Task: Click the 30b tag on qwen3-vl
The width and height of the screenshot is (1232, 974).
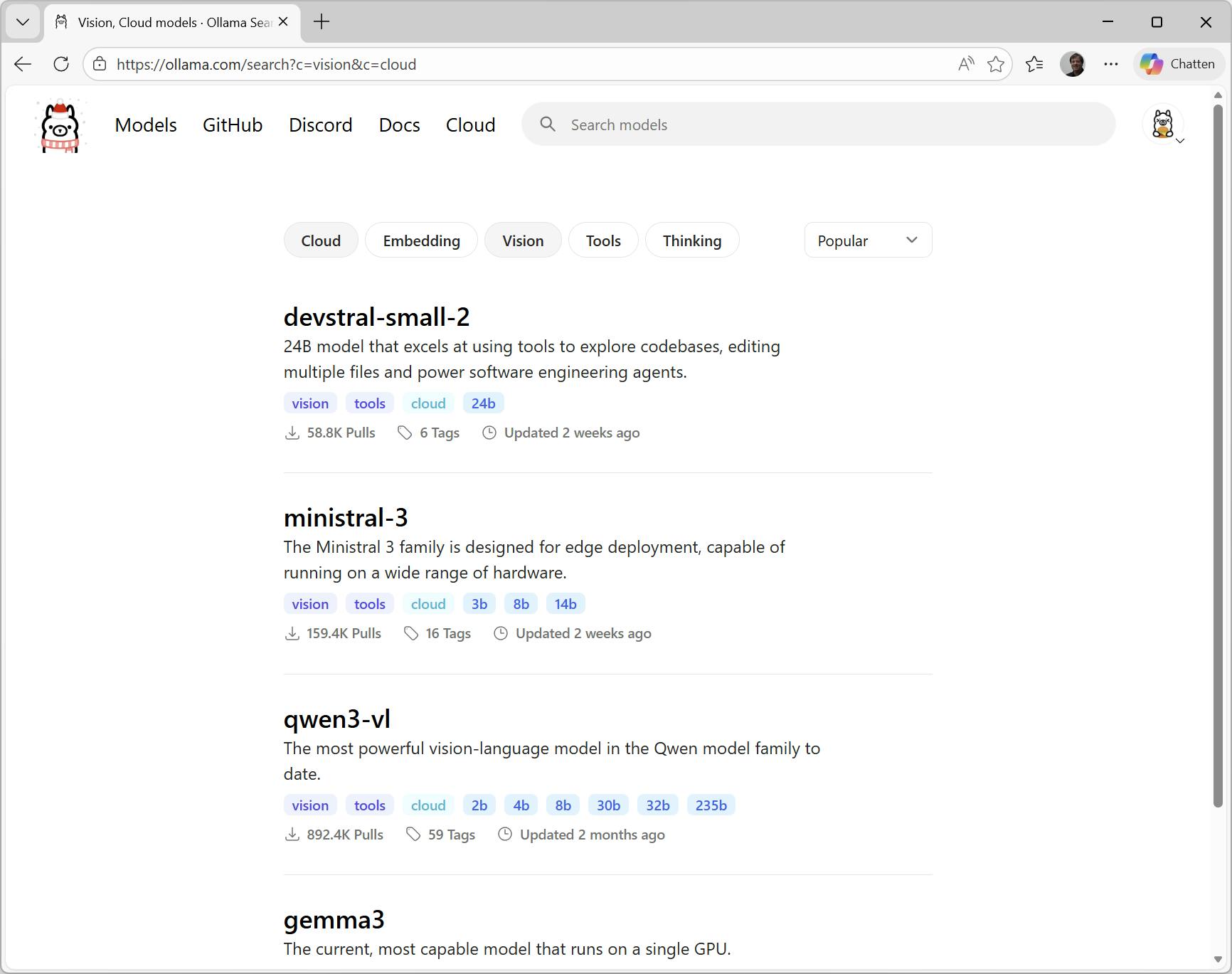Action: pos(608,805)
